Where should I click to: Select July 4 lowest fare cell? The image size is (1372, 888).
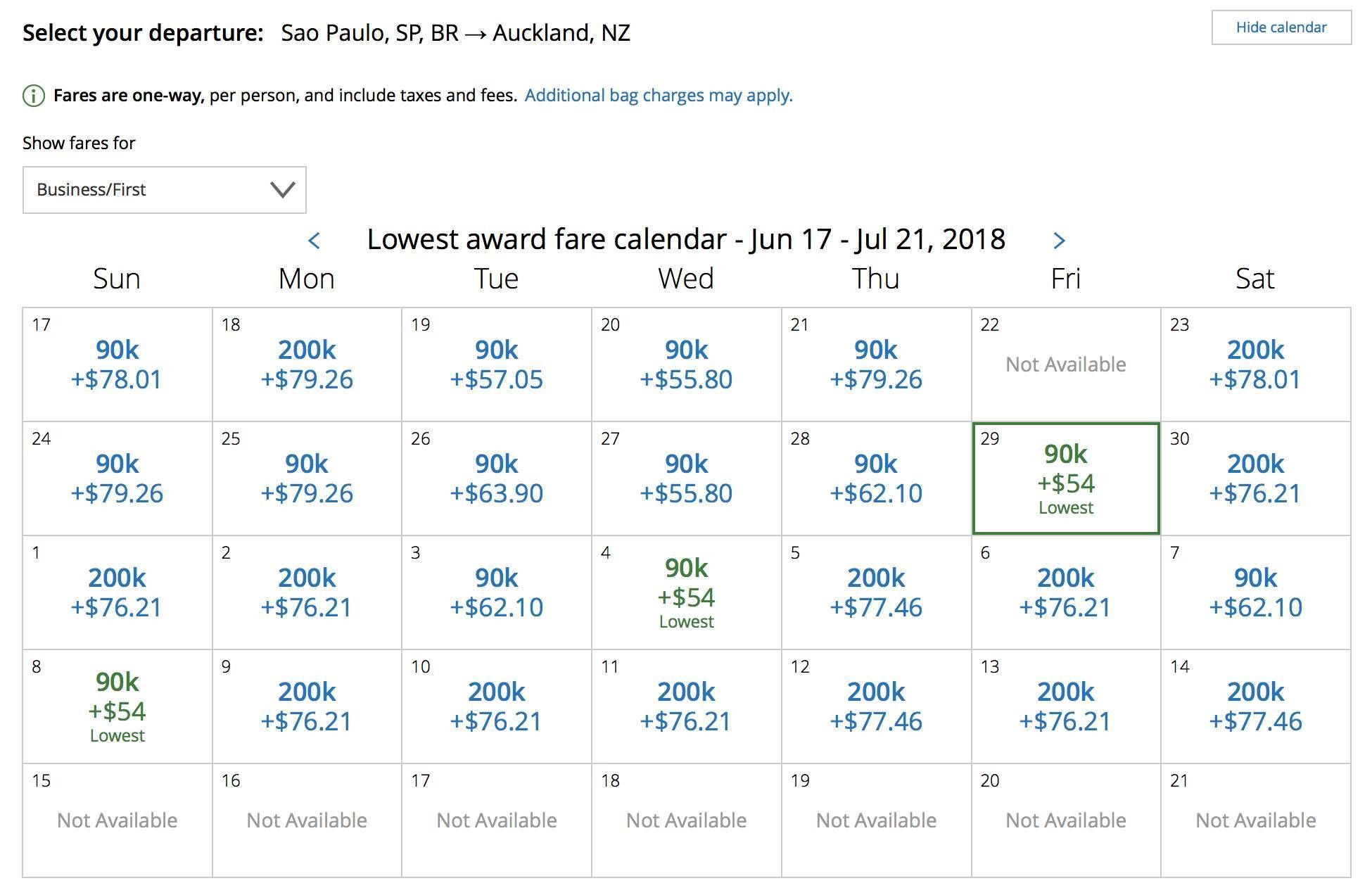click(x=686, y=592)
